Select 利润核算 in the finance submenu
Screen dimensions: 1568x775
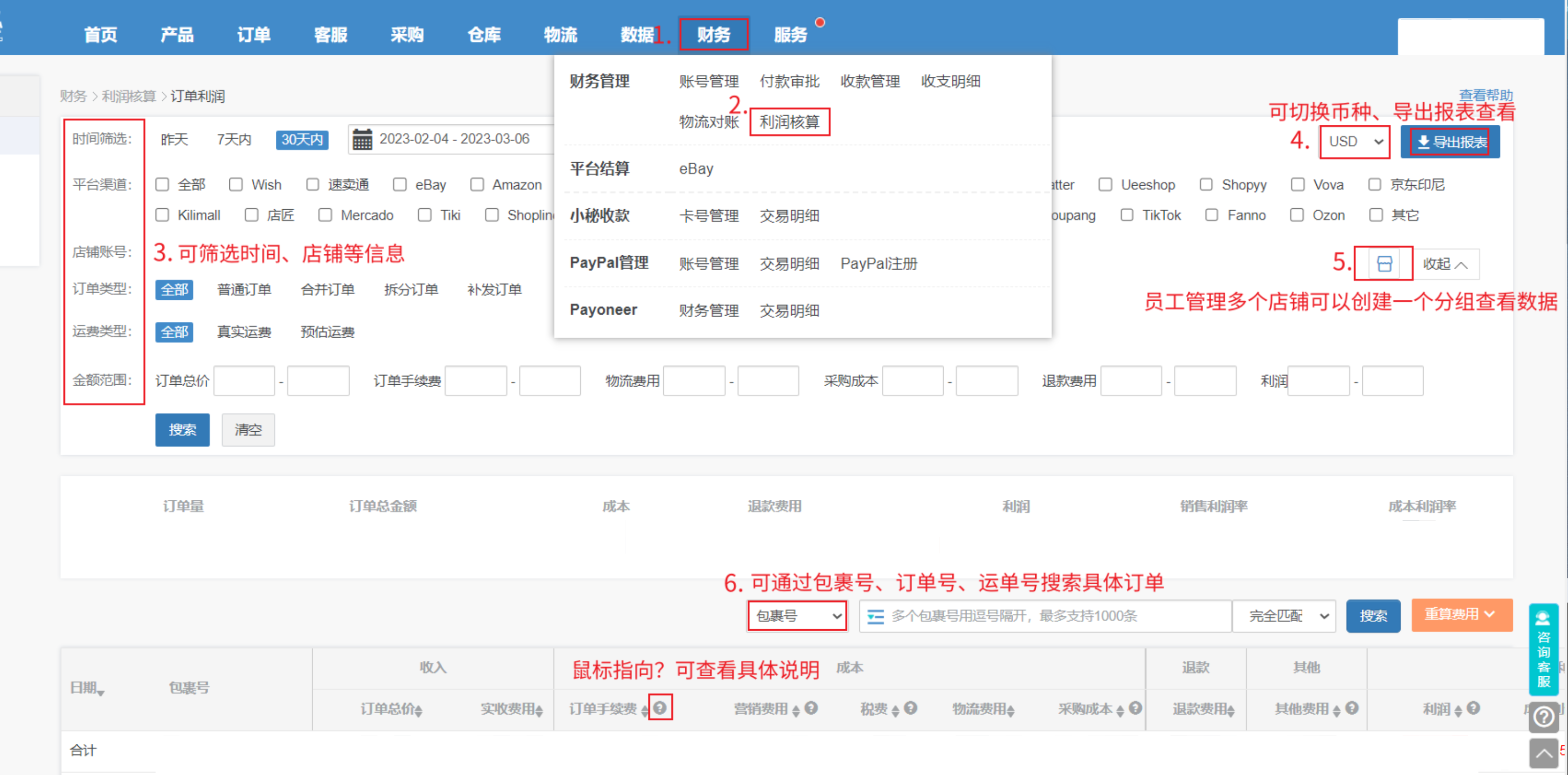tap(790, 122)
